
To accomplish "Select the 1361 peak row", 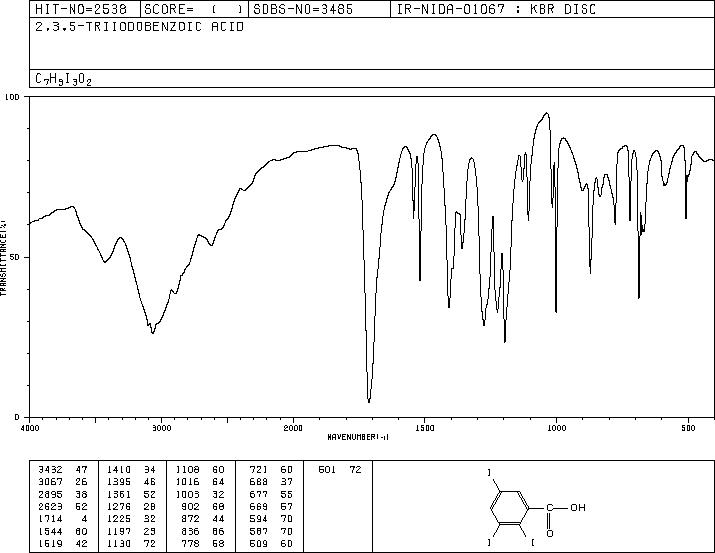I will pyautogui.click(x=131, y=494).
